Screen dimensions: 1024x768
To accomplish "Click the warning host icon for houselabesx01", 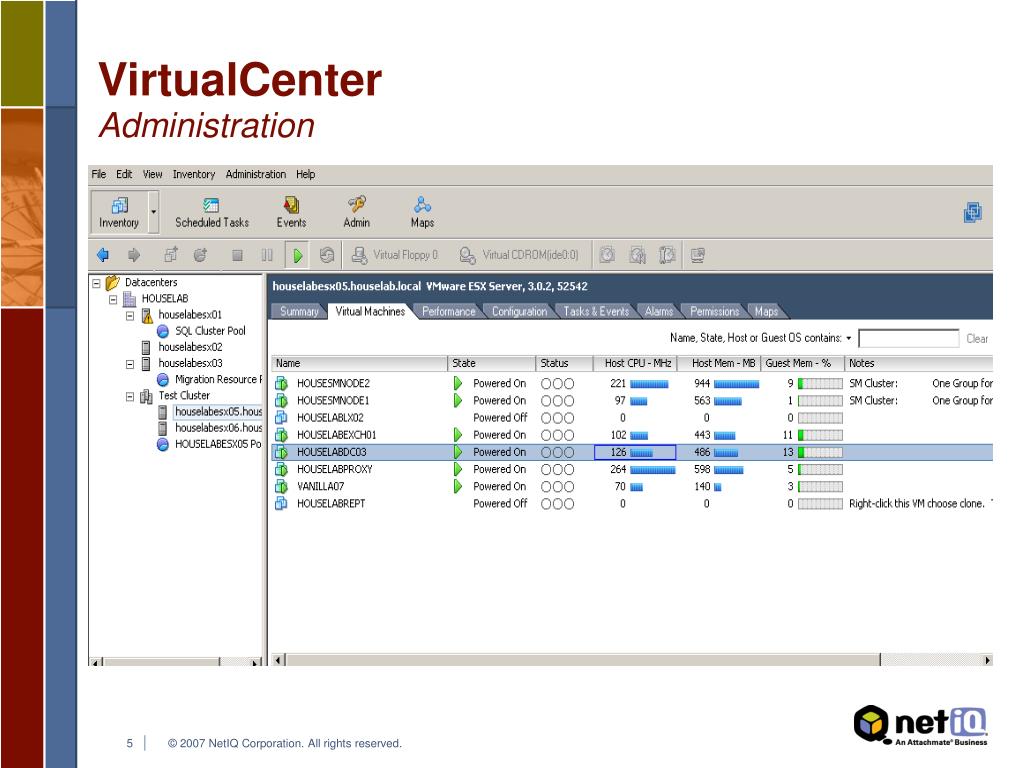I will [x=147, y=315].
